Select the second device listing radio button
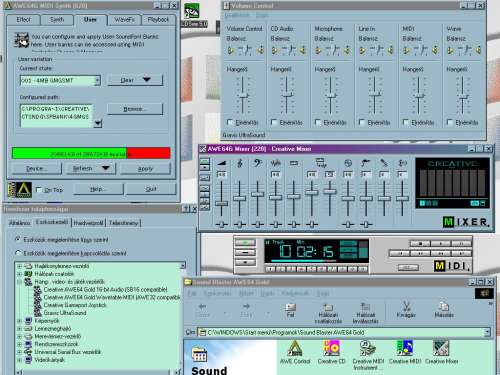The width and height of the screenshot is (500, 375). pos(18,253)
